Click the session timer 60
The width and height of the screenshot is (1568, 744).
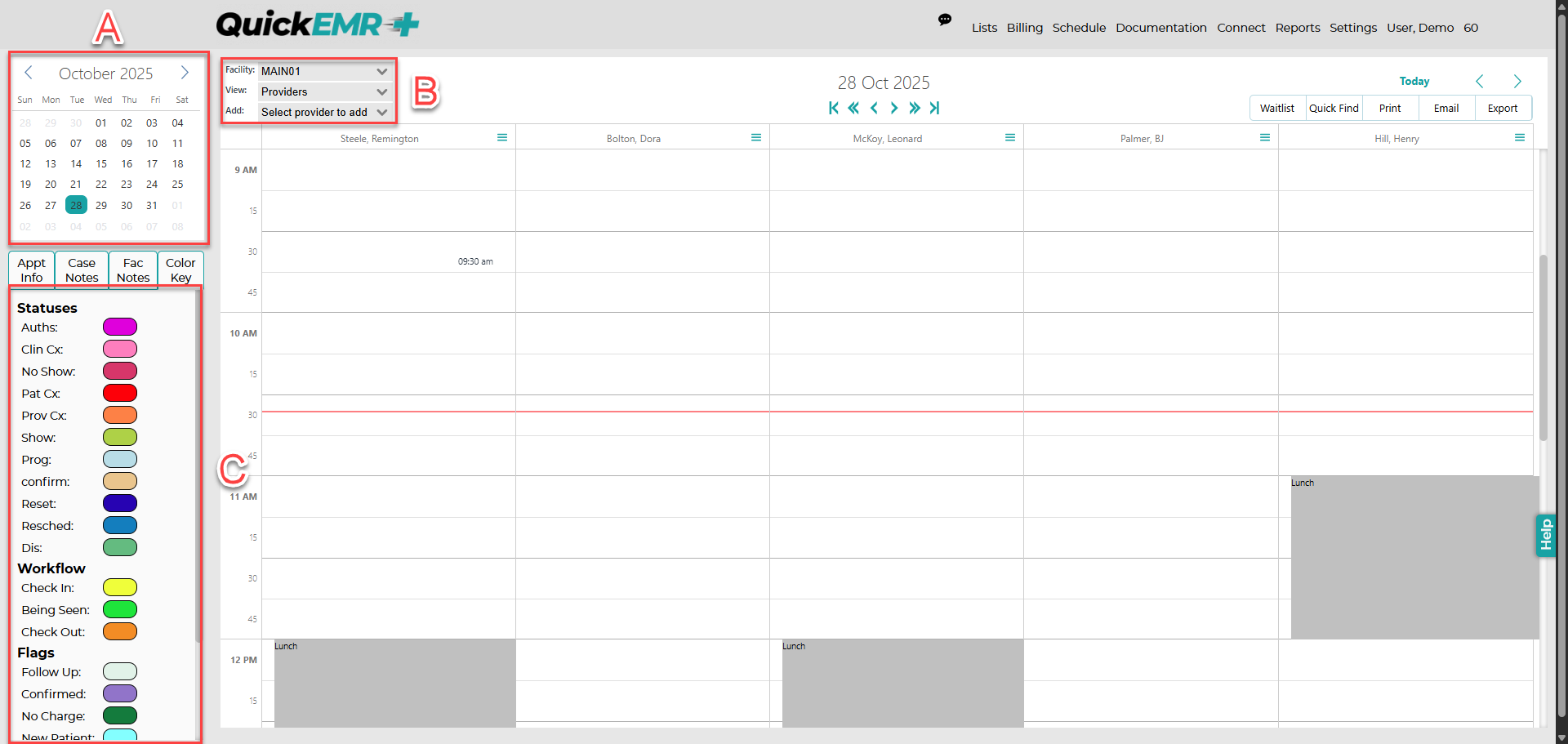point(1471,28)
